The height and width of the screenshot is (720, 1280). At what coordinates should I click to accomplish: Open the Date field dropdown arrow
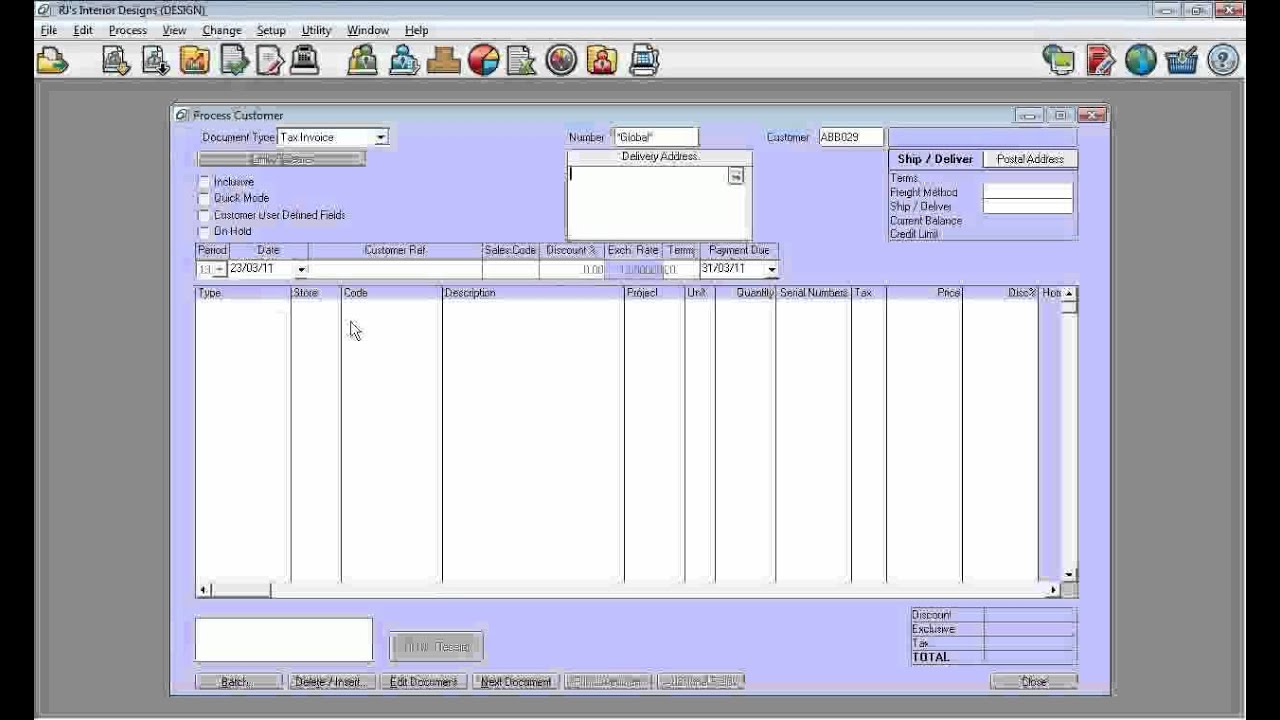301,269
